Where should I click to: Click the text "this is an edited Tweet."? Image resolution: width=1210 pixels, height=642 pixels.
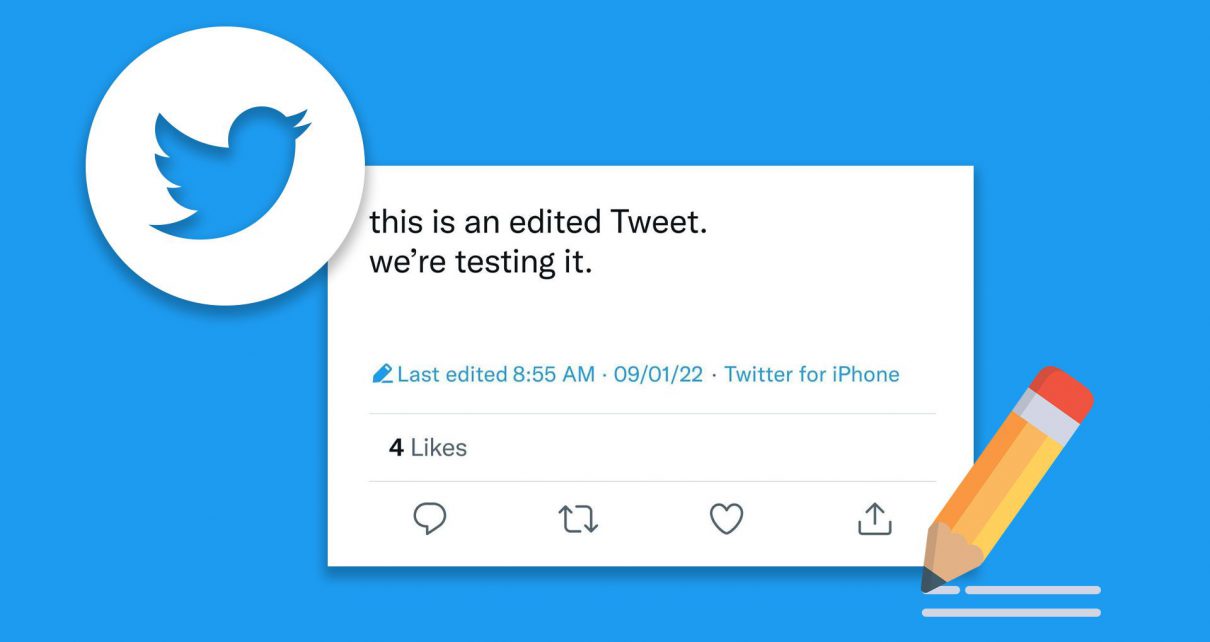click(538, 221)
